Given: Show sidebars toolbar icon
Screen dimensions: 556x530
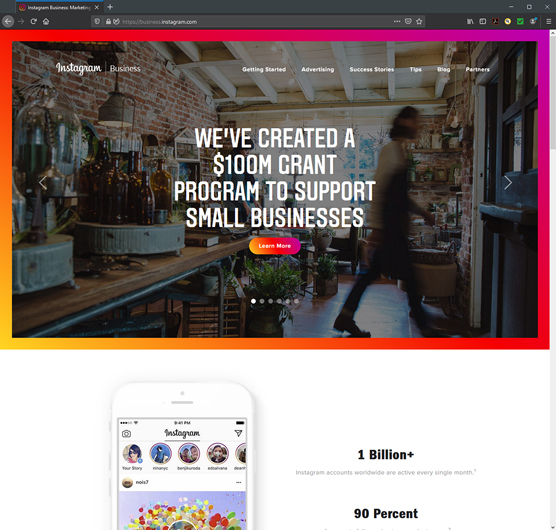Looking at the screenshot, I should pyautogui.click(x=483, y=22).
